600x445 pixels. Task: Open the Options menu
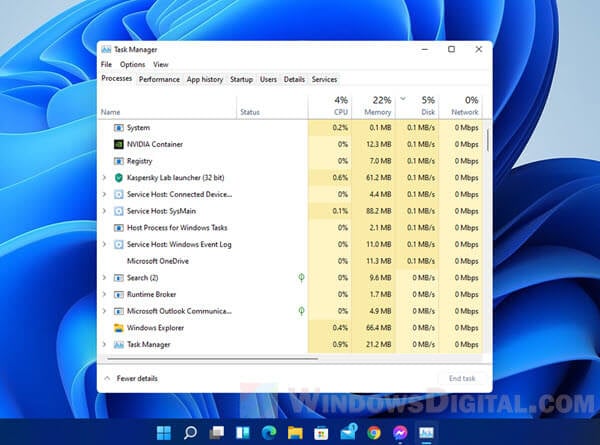132,64
